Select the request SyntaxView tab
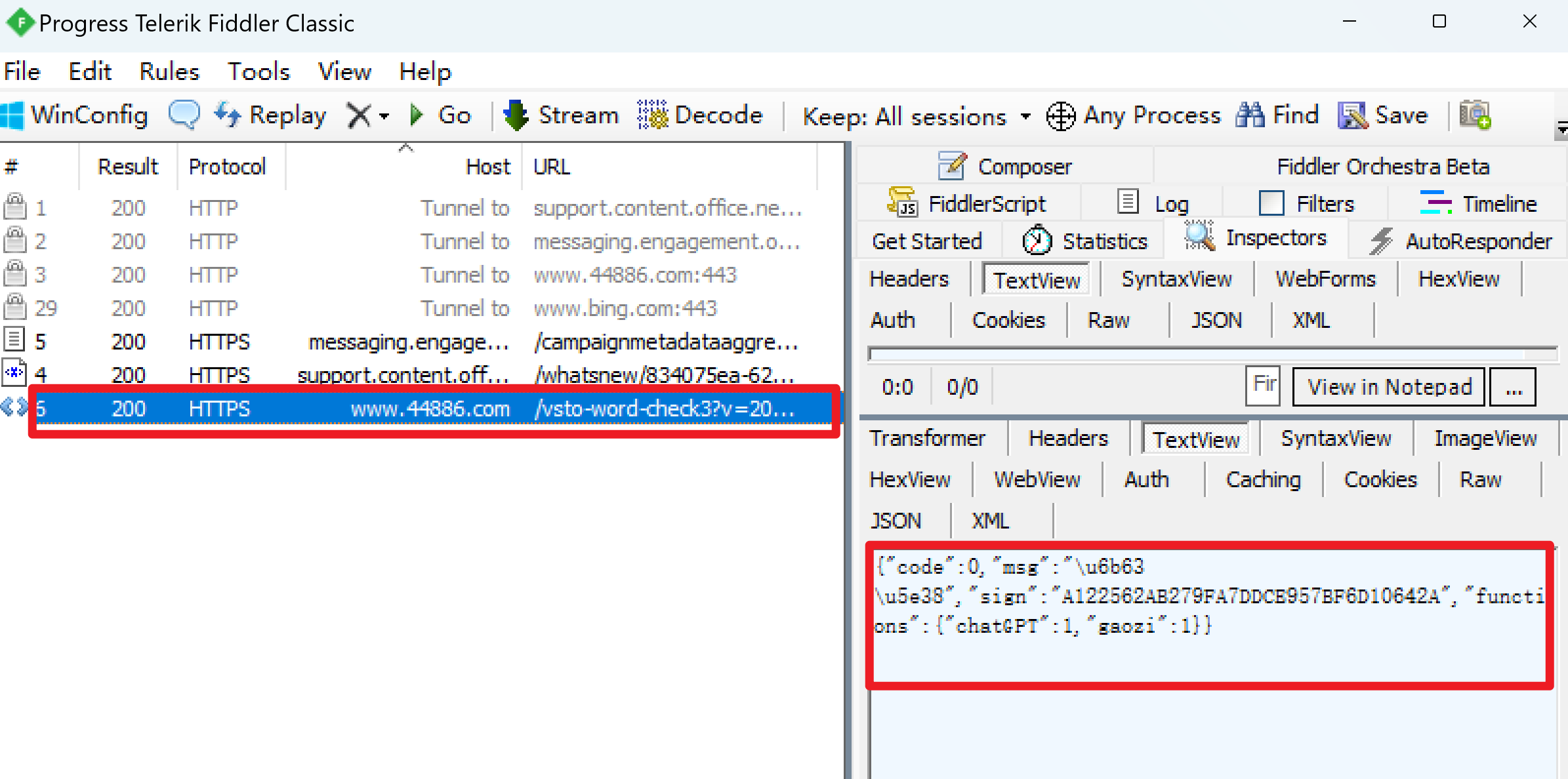This screenshot has height=779, width=1568. 1176,279
